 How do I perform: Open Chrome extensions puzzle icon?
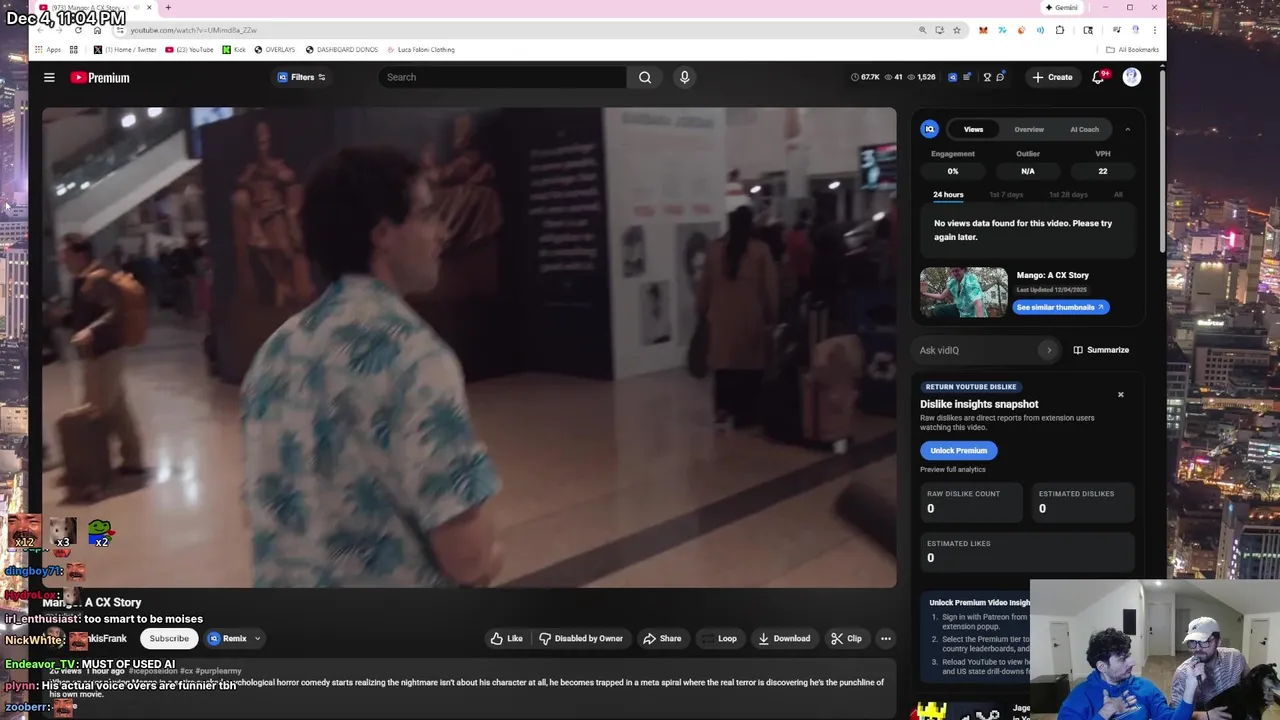pyautogui.click(x=1060, y=30)
